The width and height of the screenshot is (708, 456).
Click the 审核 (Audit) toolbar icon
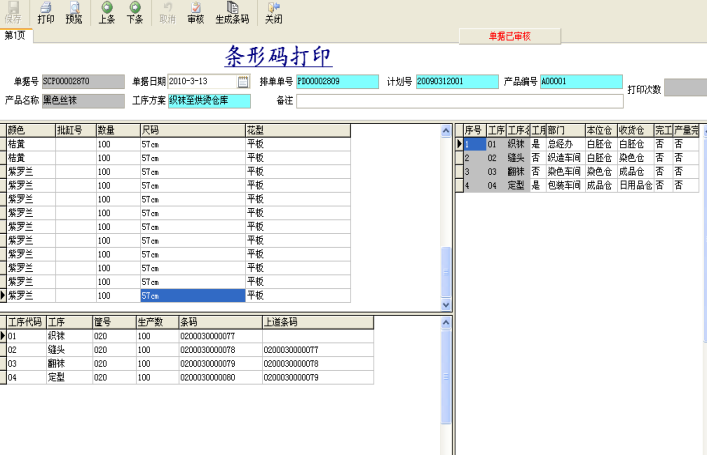click(x=195, y=13)
